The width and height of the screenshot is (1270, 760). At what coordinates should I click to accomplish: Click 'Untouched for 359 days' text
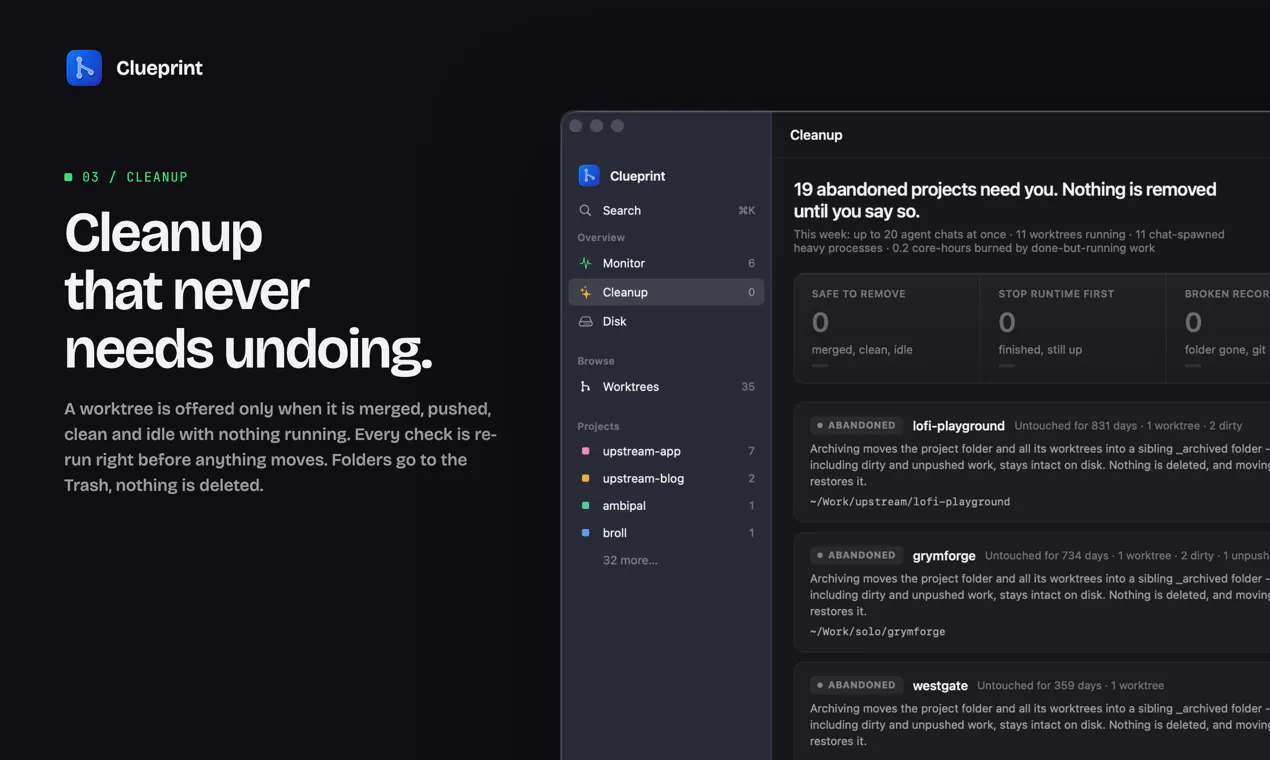1039,686
